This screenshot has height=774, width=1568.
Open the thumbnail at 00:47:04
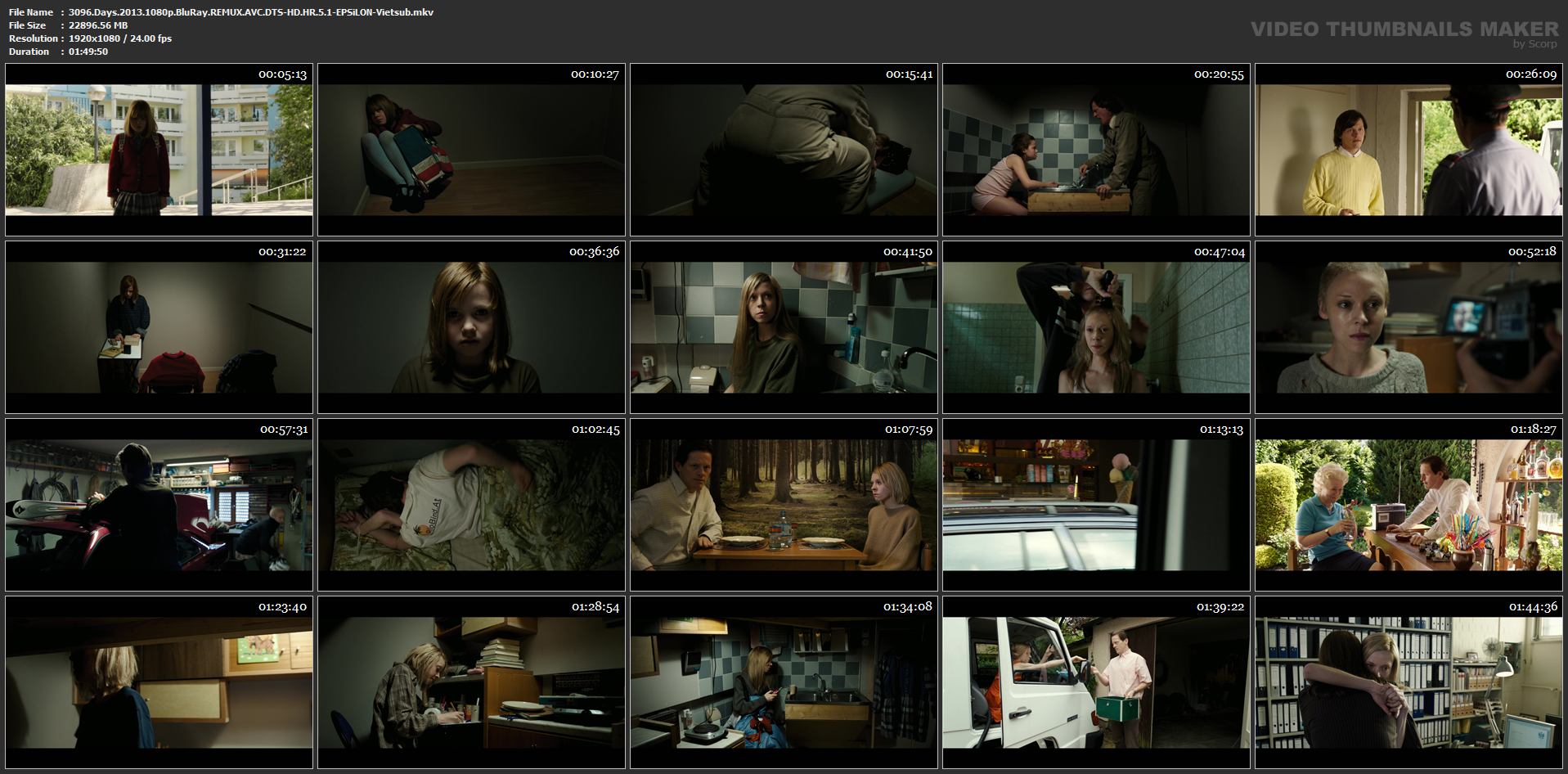coord(1096,327)
